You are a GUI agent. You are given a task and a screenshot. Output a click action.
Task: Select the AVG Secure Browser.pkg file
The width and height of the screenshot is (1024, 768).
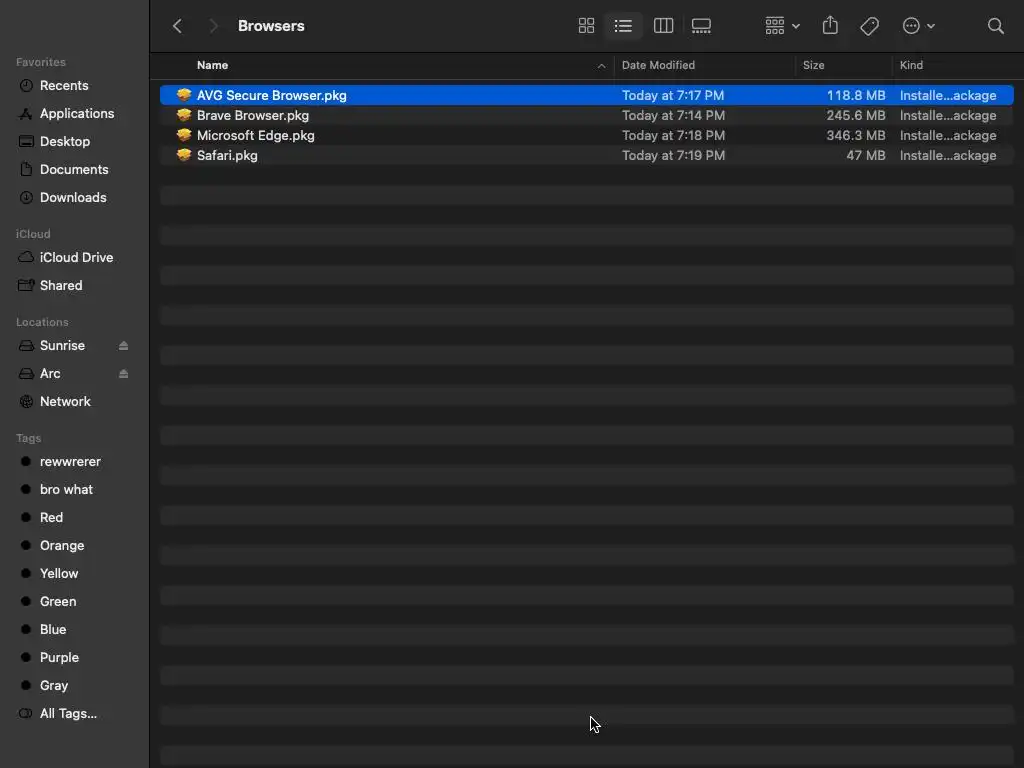click(x=586, y=95)
